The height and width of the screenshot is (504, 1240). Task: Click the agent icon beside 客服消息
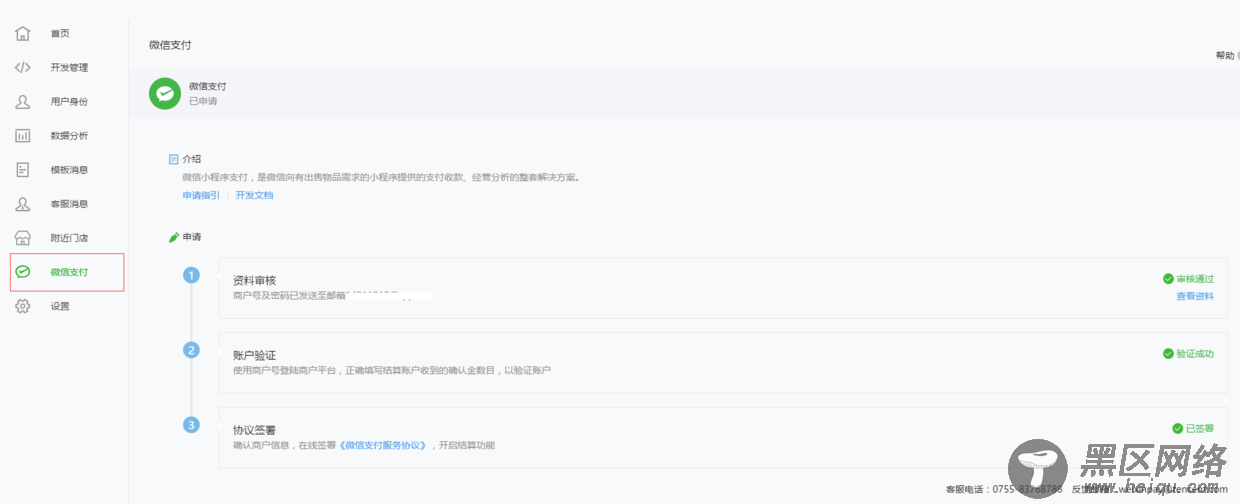22,203
